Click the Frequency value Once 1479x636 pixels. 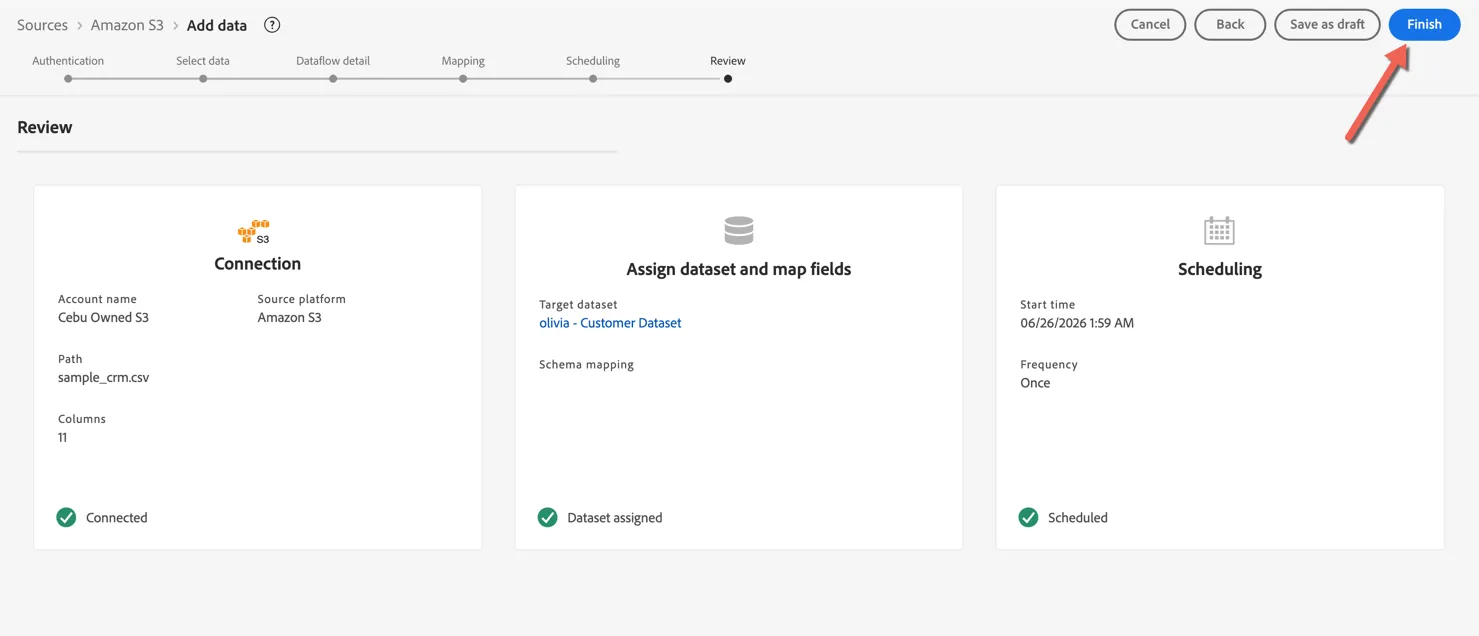tap(1035, 383)
